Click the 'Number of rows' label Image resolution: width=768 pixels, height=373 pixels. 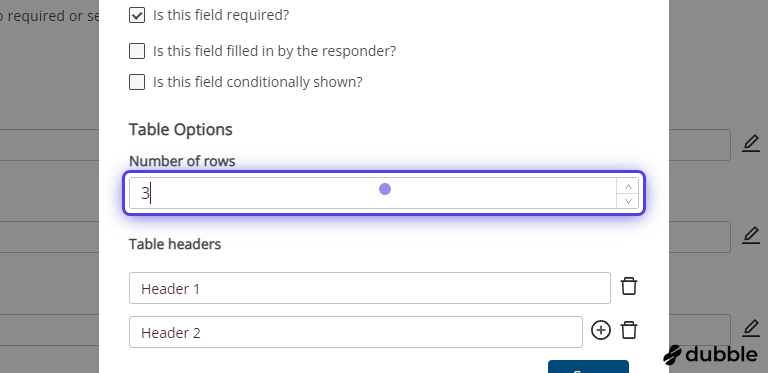pos(182,161)
